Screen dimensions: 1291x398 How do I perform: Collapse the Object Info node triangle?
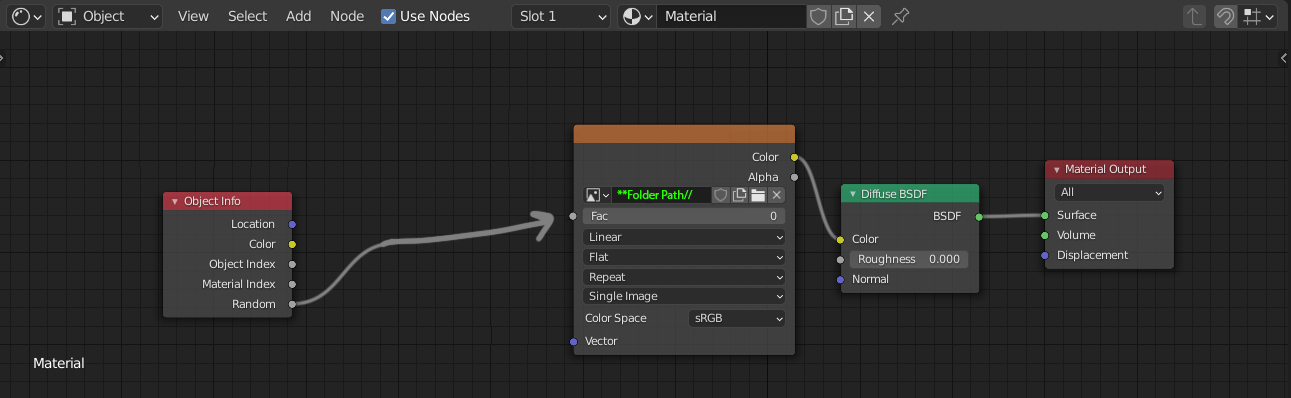pos(174,201)
